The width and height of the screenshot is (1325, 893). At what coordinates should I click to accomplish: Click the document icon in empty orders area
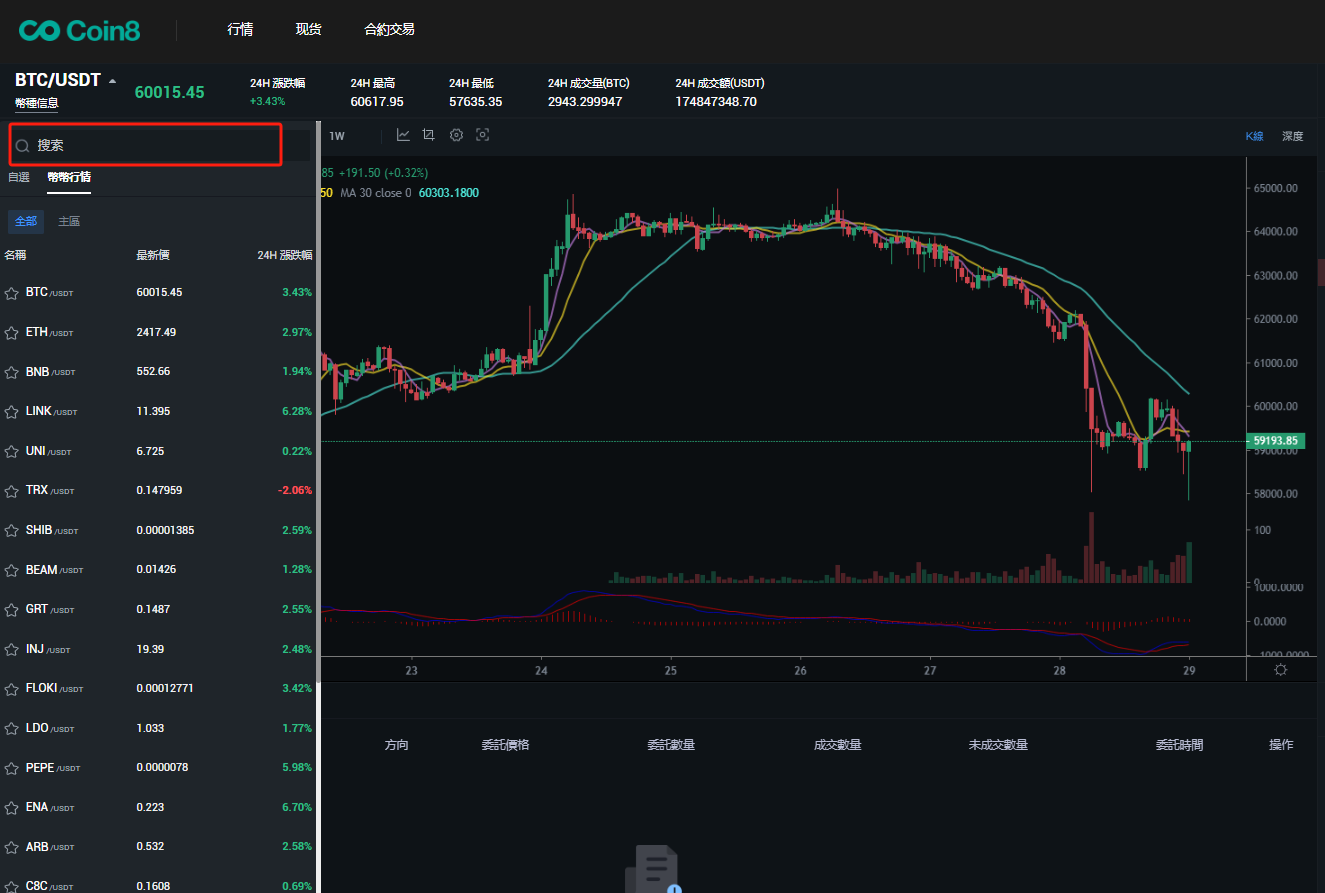653,870
